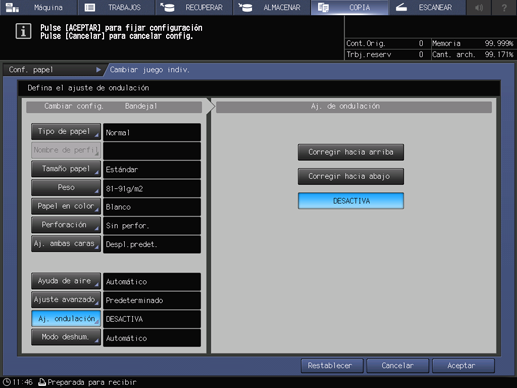517x388 pixels.
Task: Choose Corregir hacia abajo option
Action: click(x=351, y=176)
